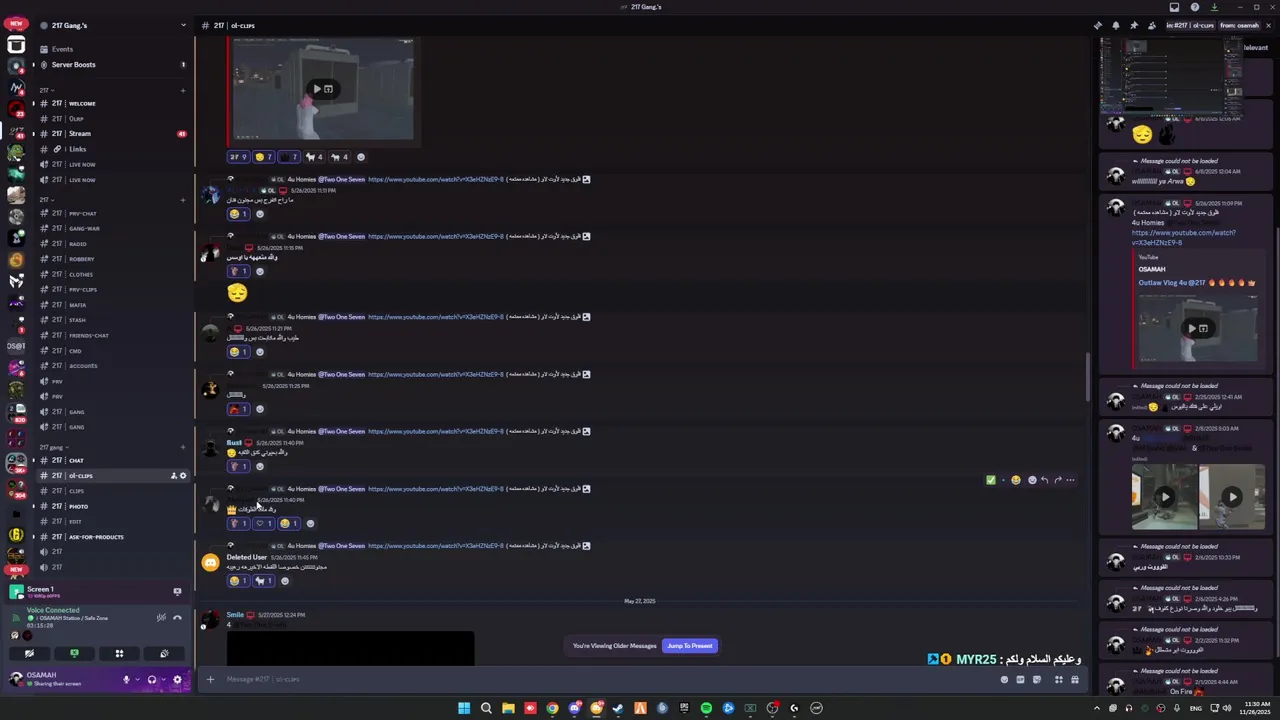Create channel in 217 gang category
The width and height of the screenshot is (1280, 720).
183,447
